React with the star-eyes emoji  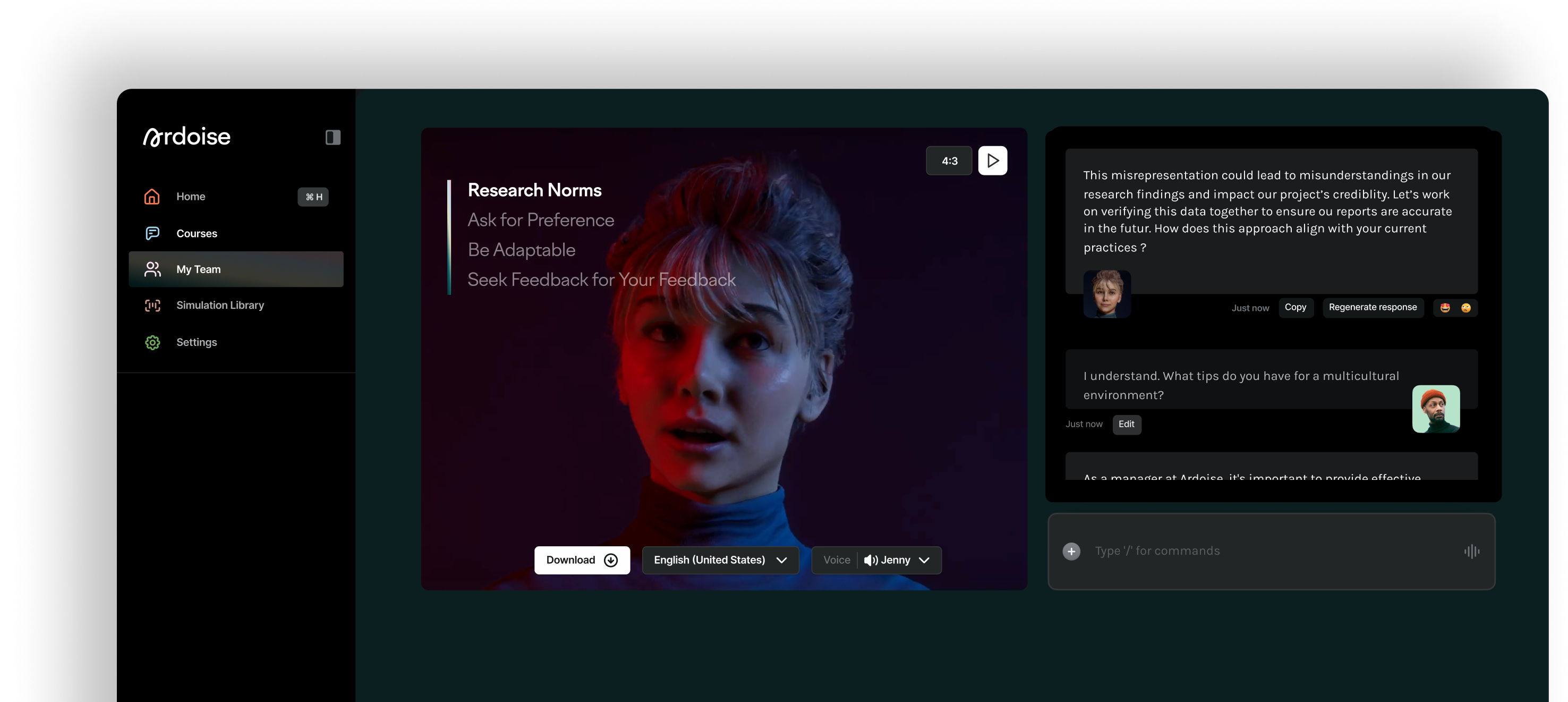(1445, 308)
